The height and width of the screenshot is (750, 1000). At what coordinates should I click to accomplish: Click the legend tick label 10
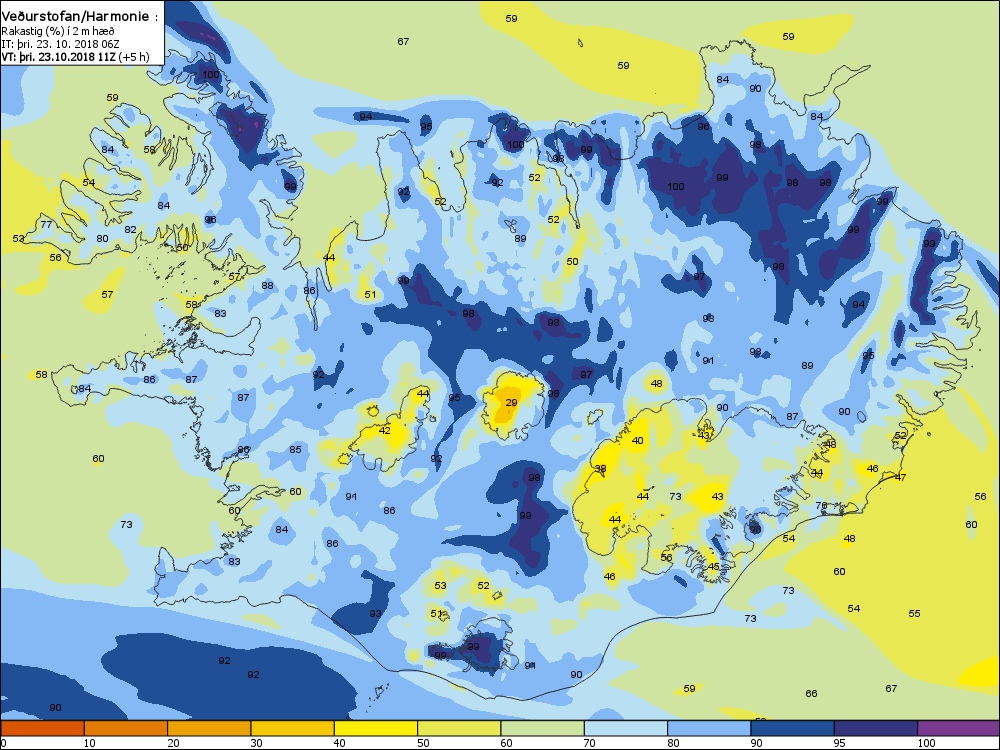(91, 743)
